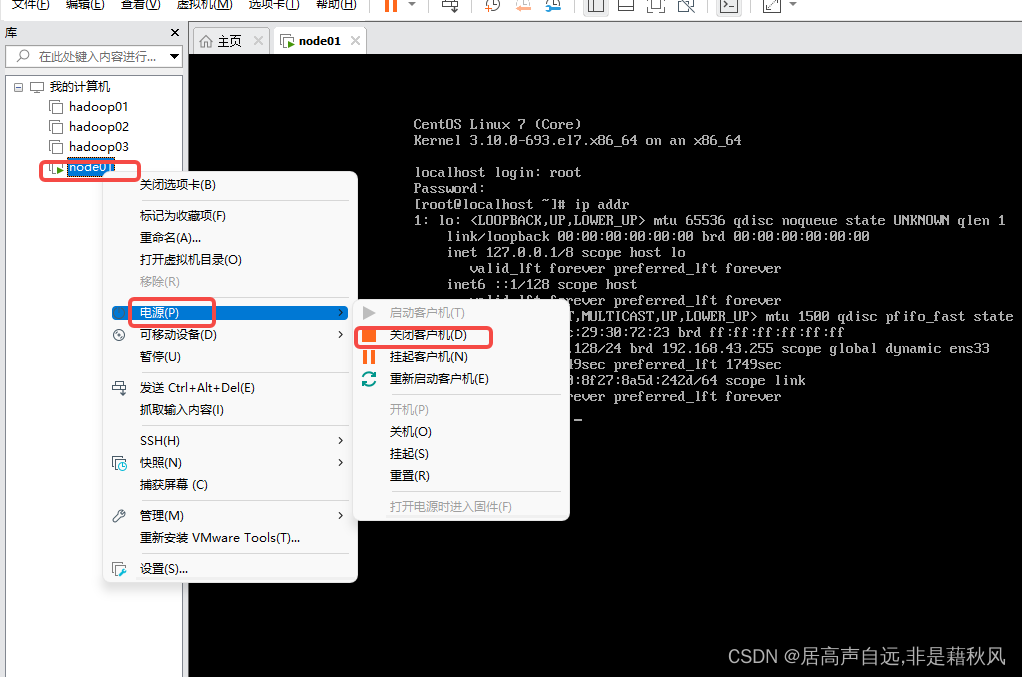This screenshot has height=677, width=1022.
Task: Select hadoop01 in the library tree
Action: 98,106
